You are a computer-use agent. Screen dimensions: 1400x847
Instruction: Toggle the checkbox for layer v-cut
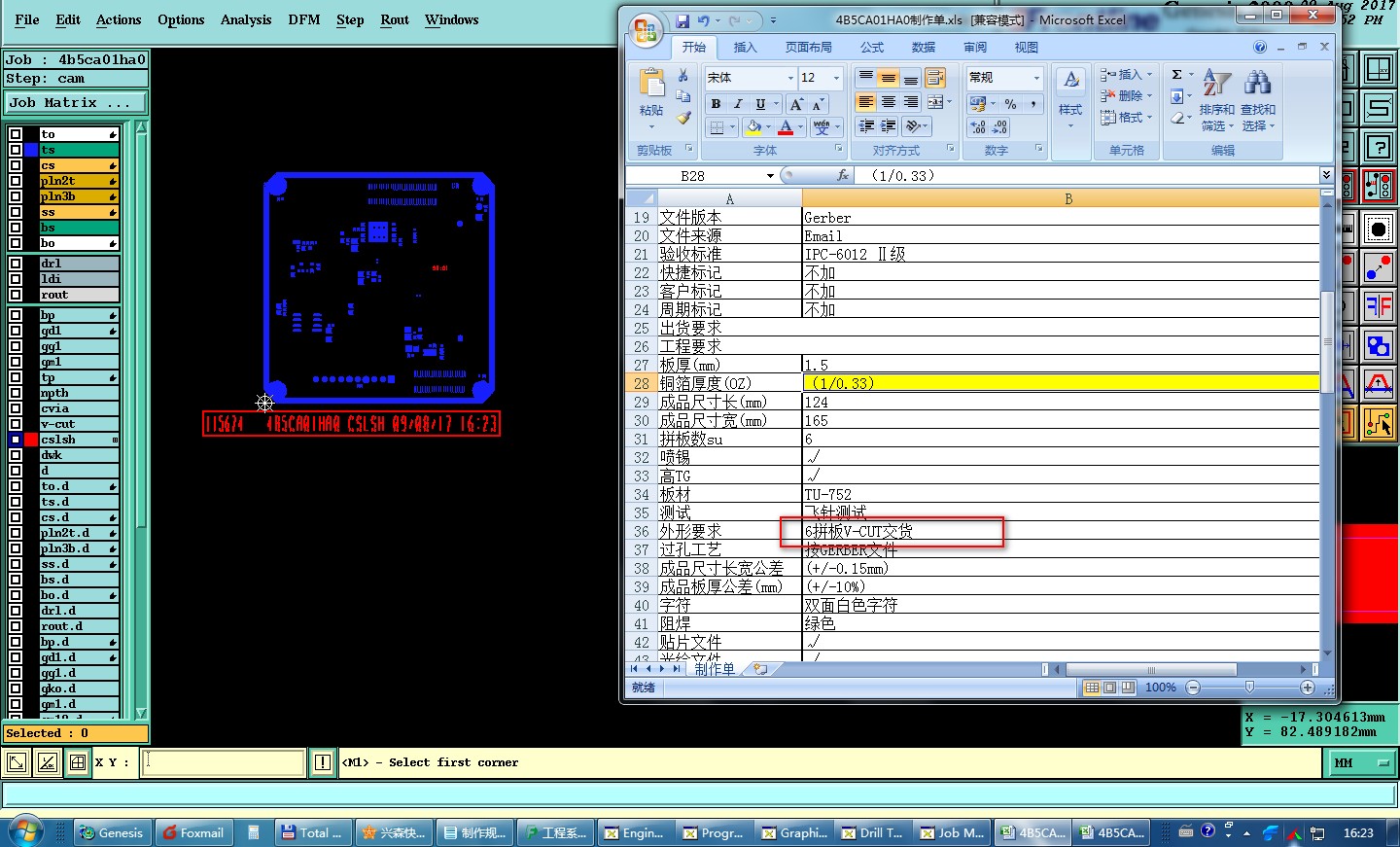(x=15, y=424)
